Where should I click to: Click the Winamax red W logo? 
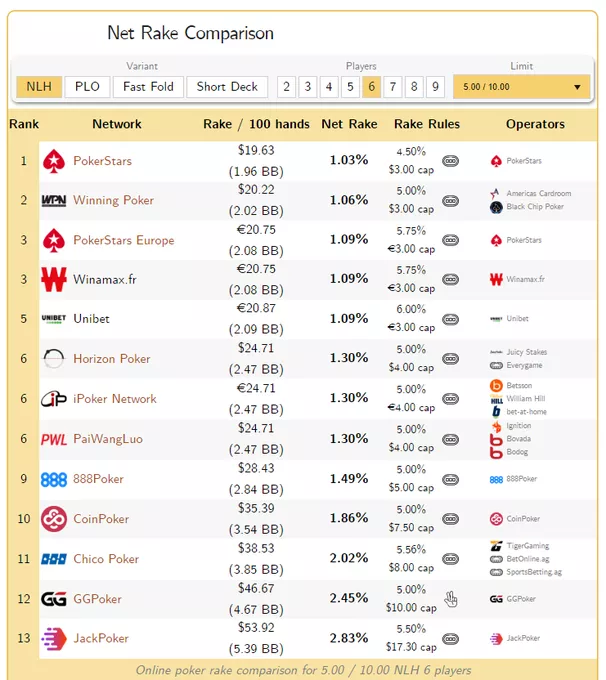(x=54, y=279)
